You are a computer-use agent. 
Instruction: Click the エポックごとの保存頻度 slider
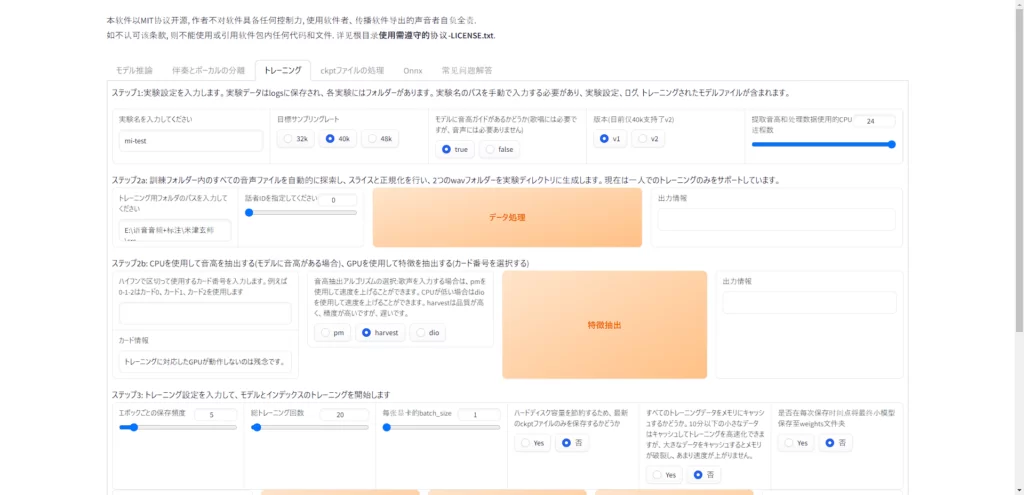(x=178, y=427)
